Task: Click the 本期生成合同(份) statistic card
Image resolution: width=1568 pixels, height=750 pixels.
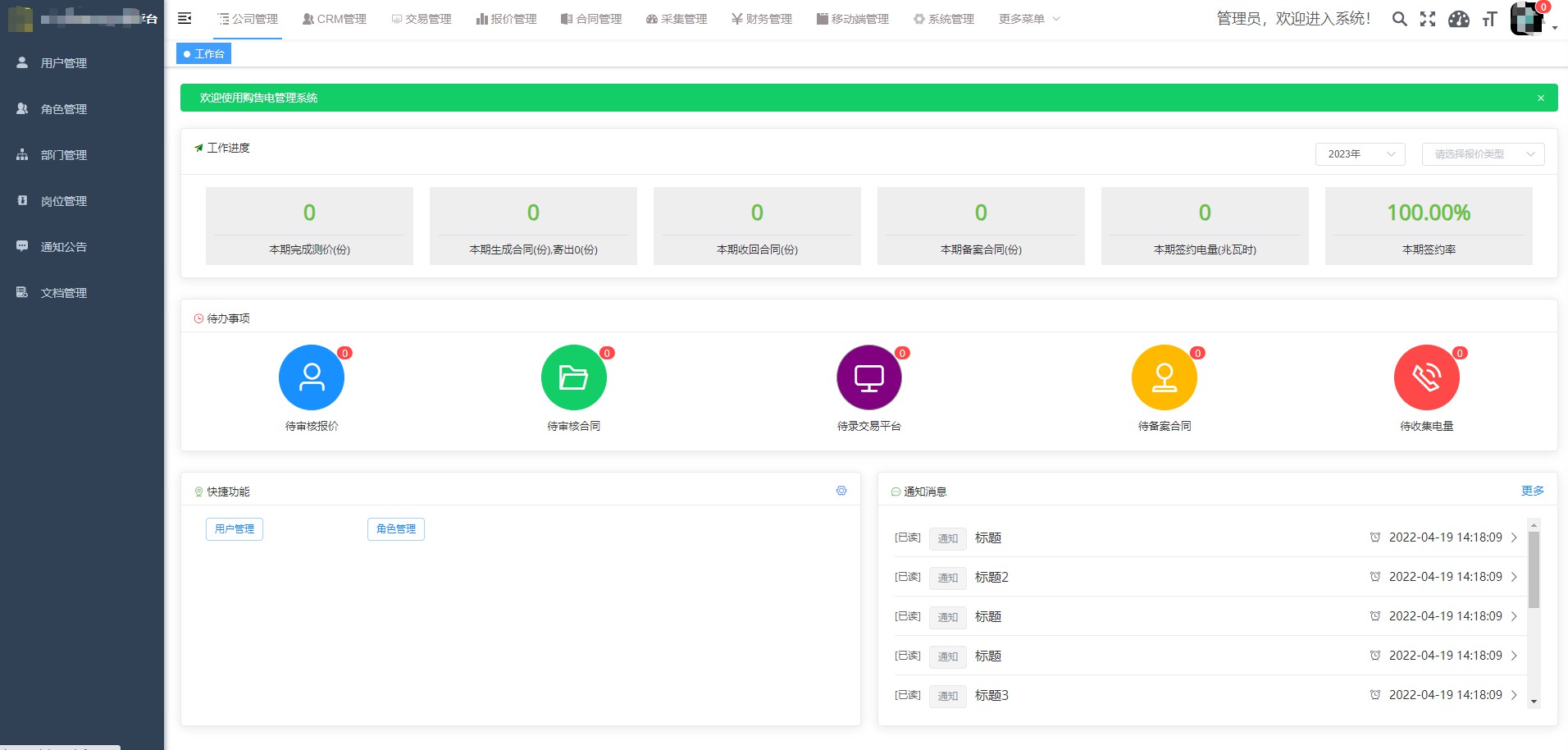Action: tap(533, 226)
